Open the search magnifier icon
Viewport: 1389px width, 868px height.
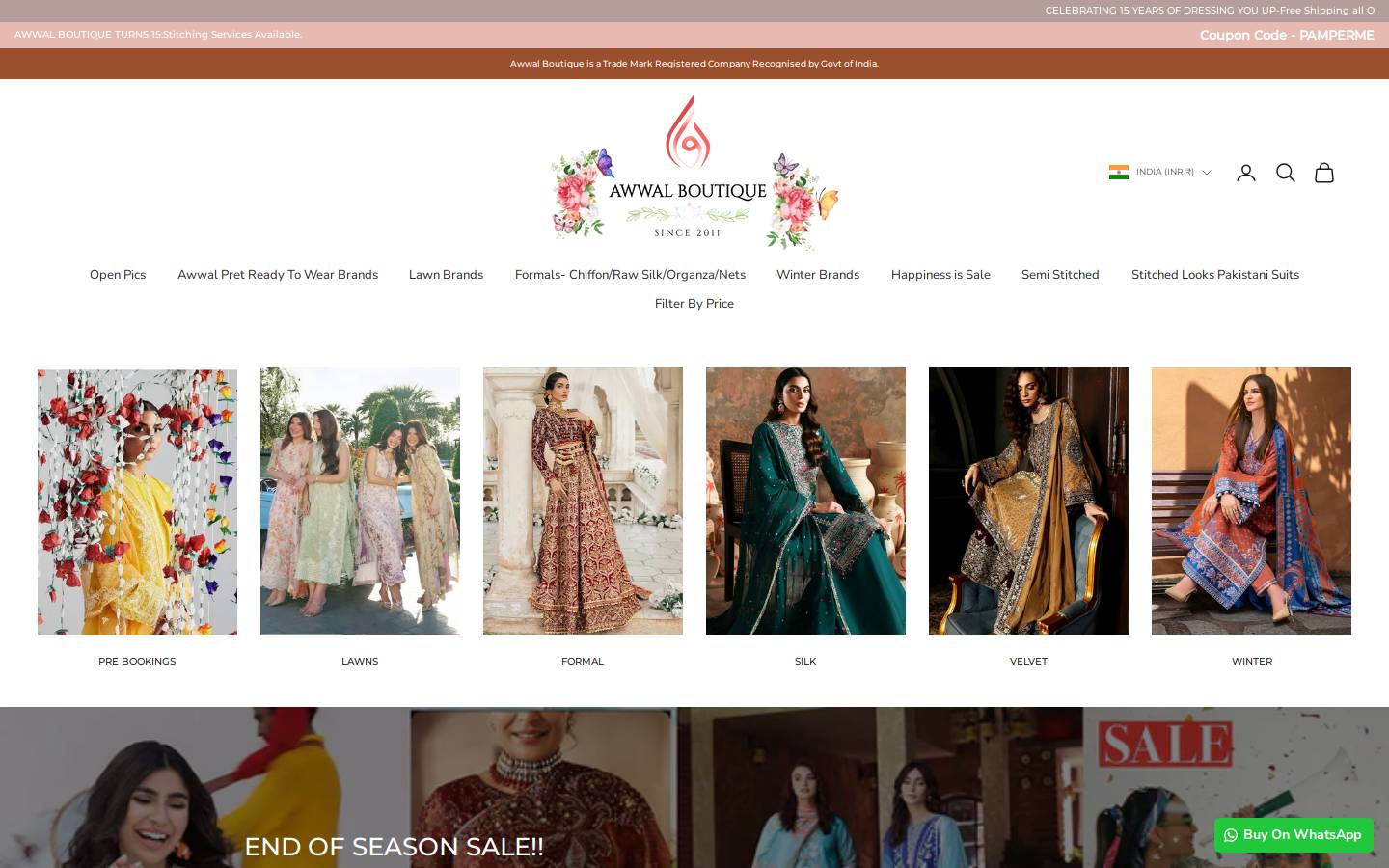click(1286, 173)
